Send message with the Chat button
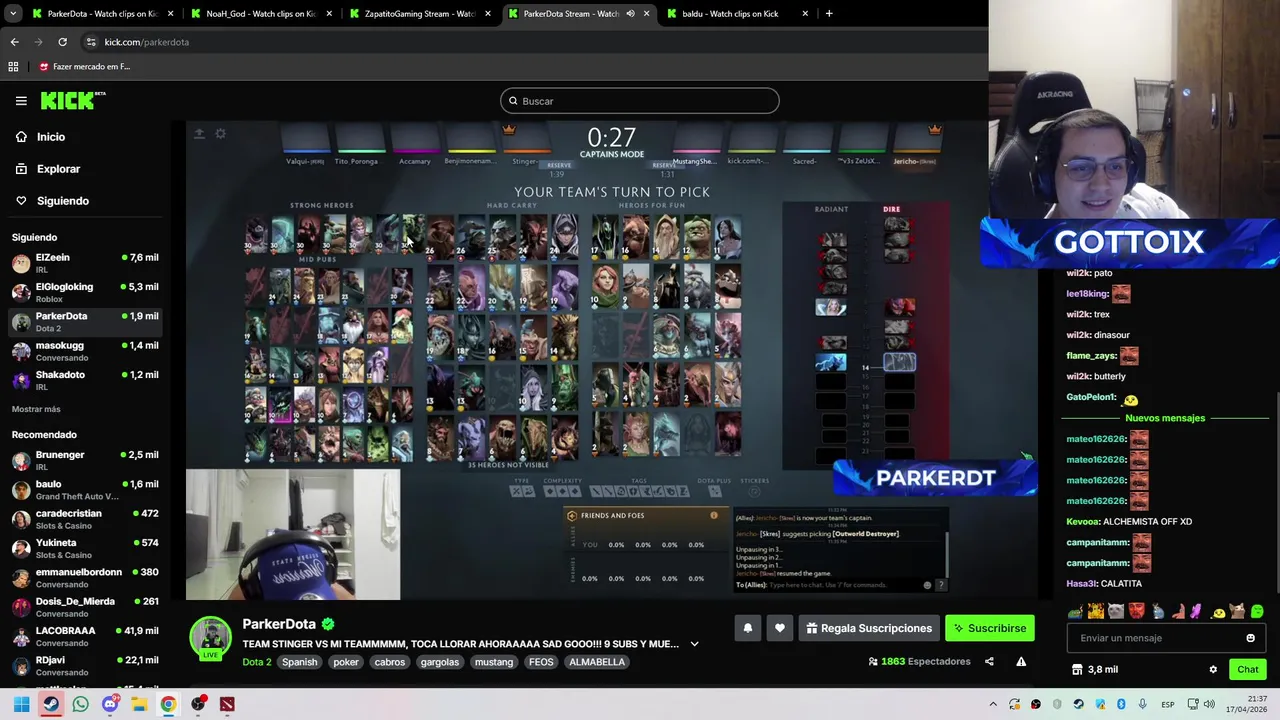Screen dimensions: 1280x720 coord(1248,669)
